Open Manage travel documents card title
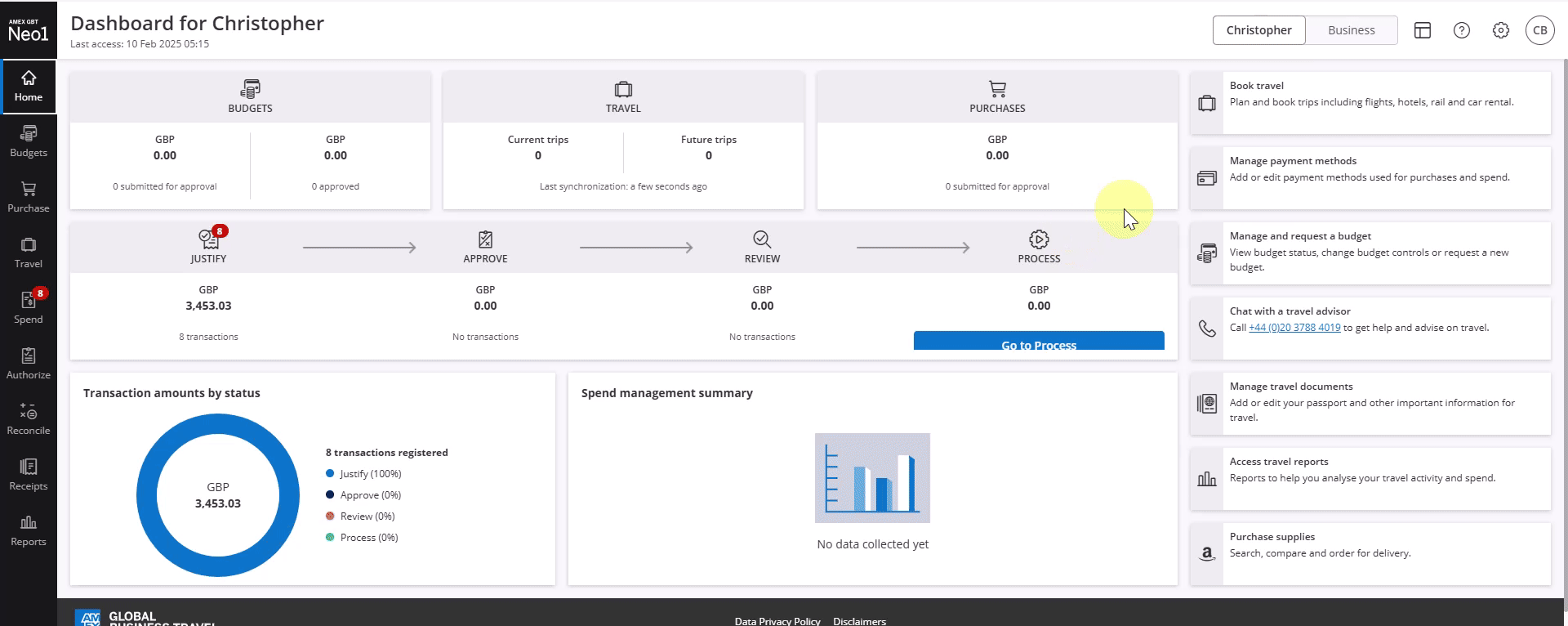Image resolution: width=1568 pixels, height=626 pixels. click(x=1291, y=387)
